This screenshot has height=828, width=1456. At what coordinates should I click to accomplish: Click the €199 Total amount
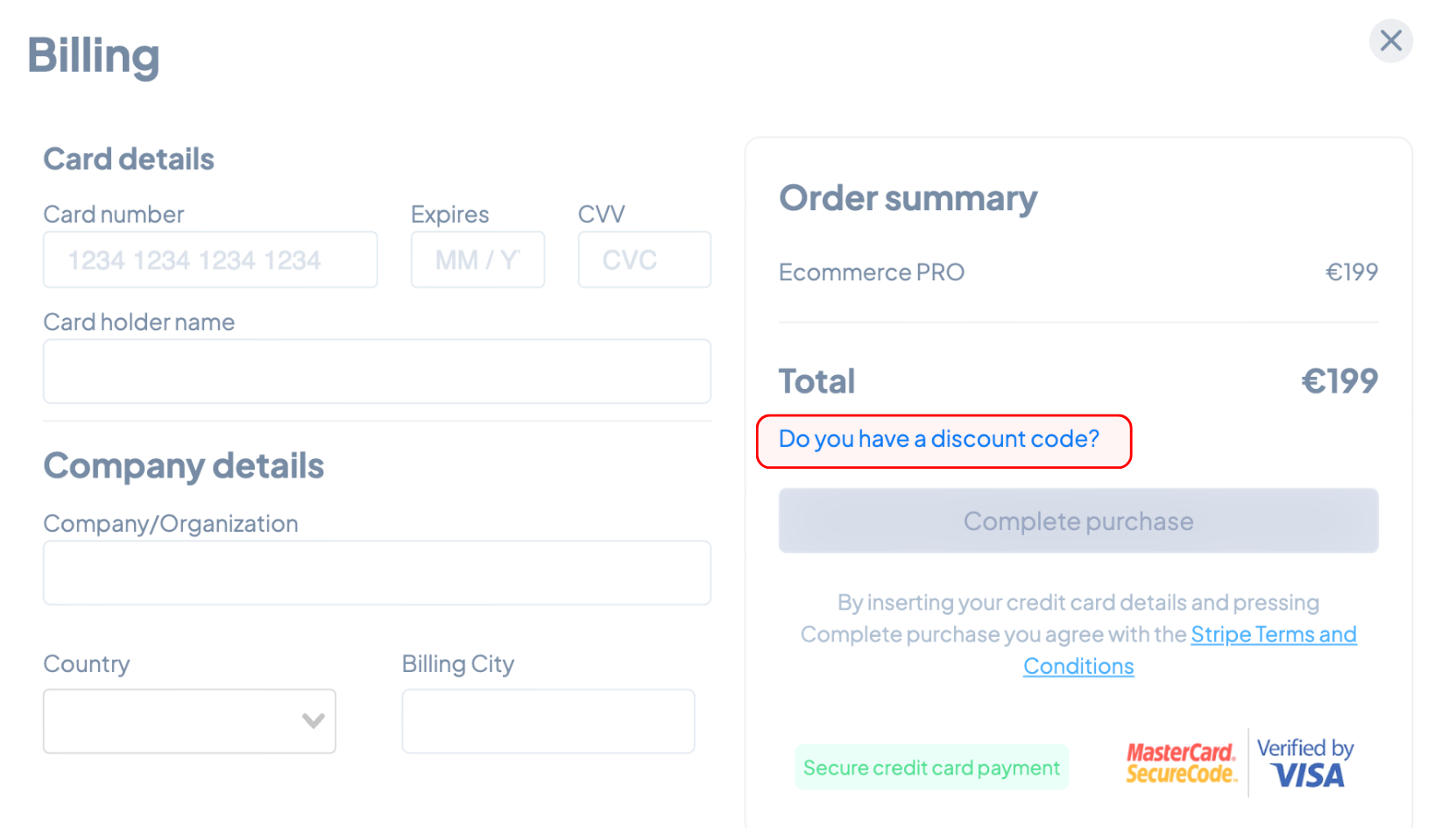[x=1339, y=381]
